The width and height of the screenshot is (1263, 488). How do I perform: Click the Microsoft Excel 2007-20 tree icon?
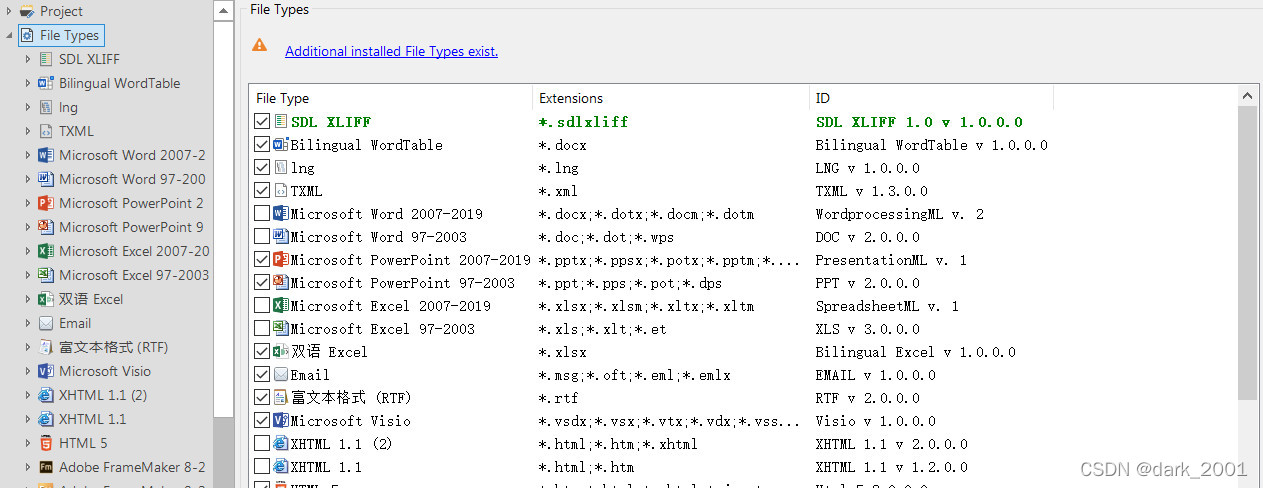[x=45, y=251]
